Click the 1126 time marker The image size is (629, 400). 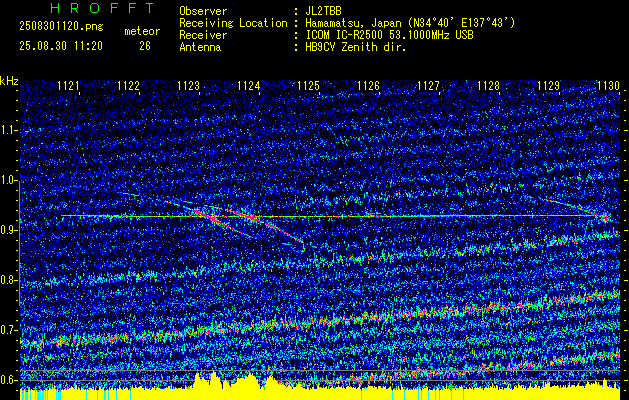368,86
